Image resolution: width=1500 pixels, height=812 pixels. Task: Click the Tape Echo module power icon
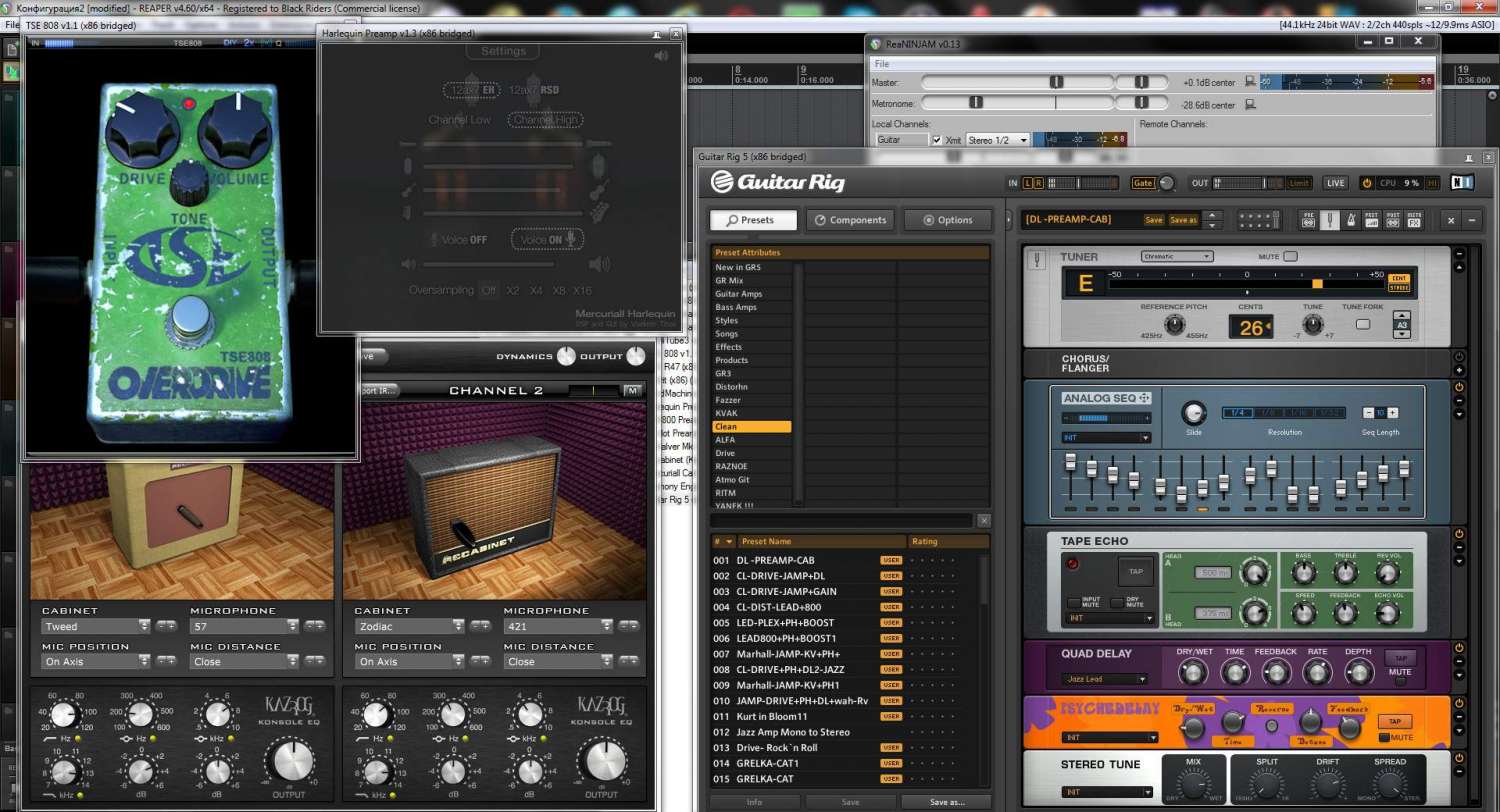[1459, 535]
